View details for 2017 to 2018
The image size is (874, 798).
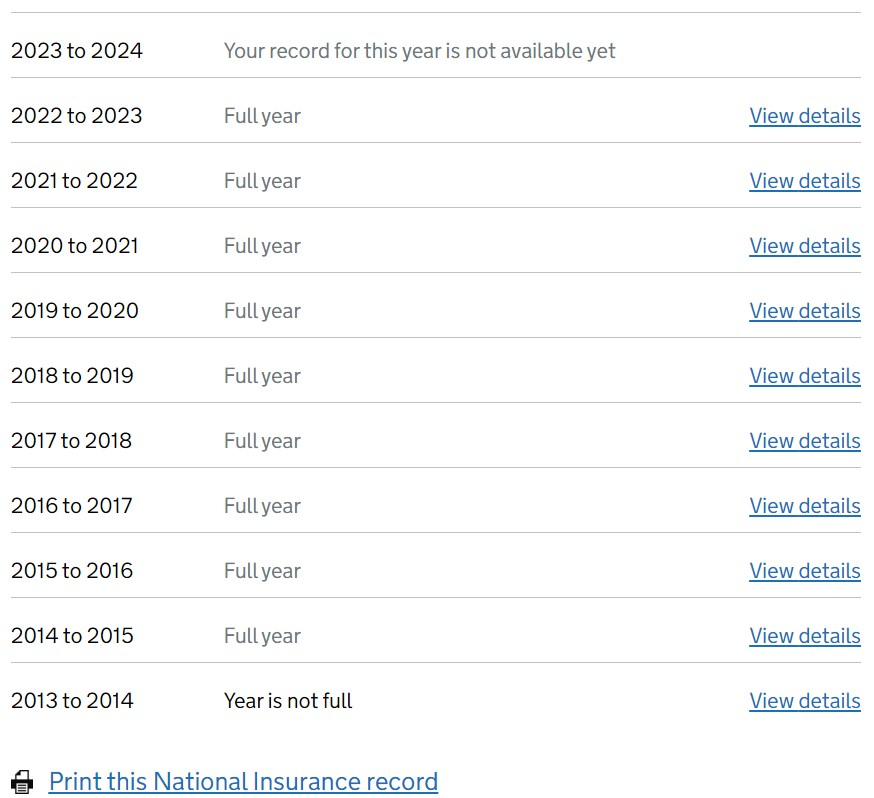[x=804, y=441]
